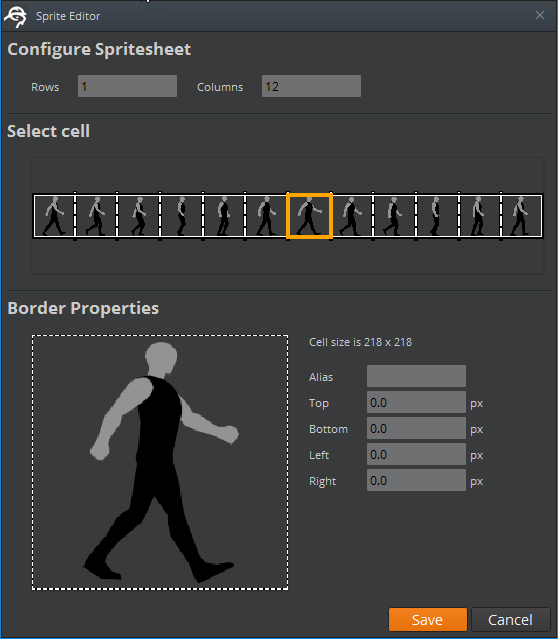
Task: Click the Sprite Editor logo icon
Action: tap(15, 16)
